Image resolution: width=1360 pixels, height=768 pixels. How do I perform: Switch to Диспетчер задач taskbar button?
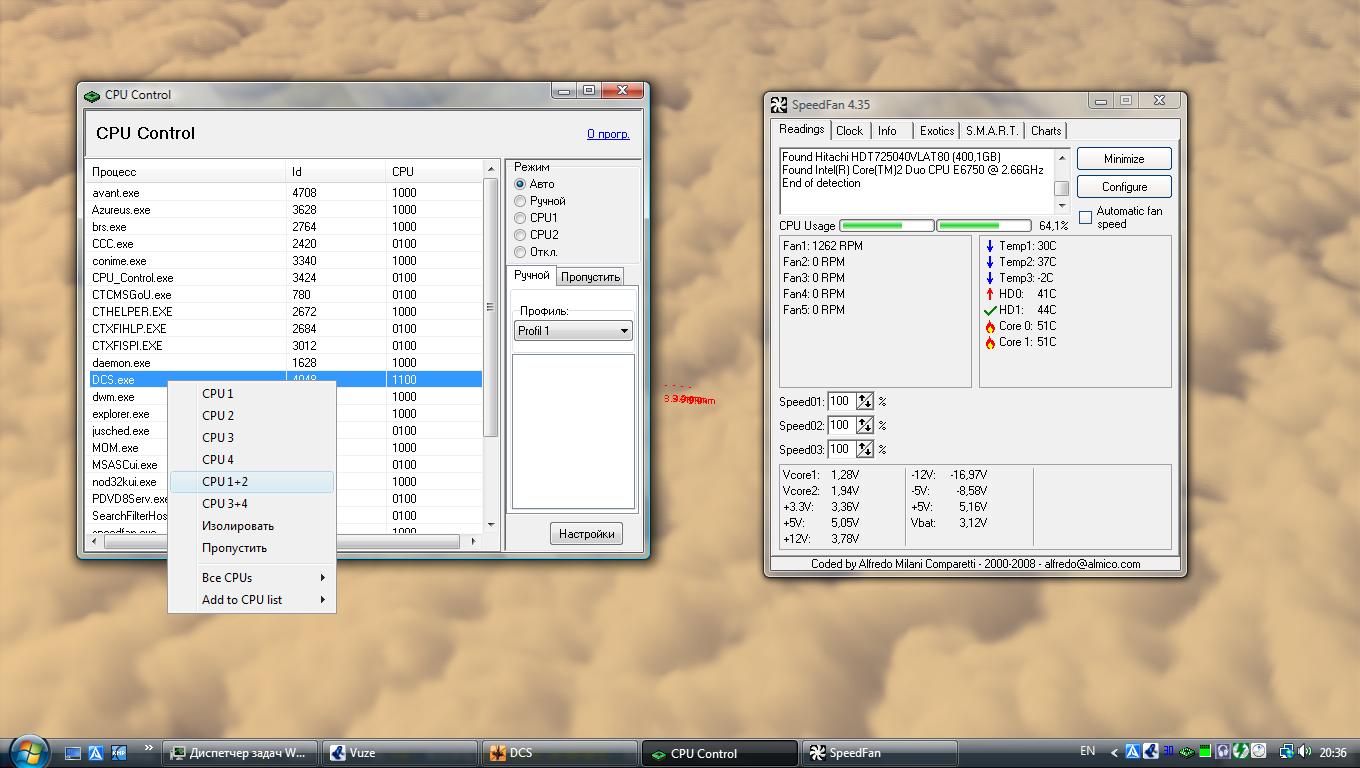[x=240, y=753]
